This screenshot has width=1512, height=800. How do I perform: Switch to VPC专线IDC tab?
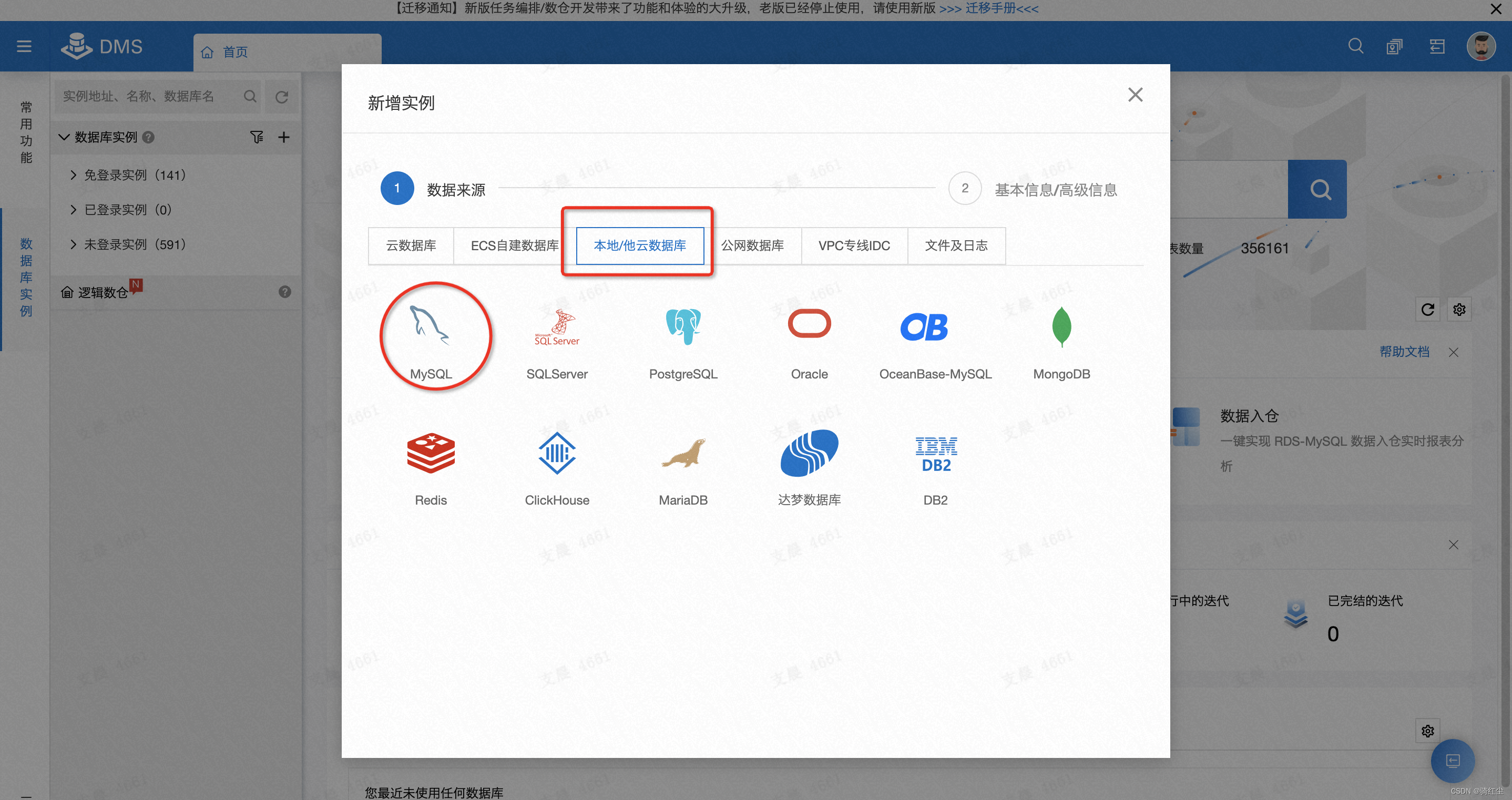point(854,245)
